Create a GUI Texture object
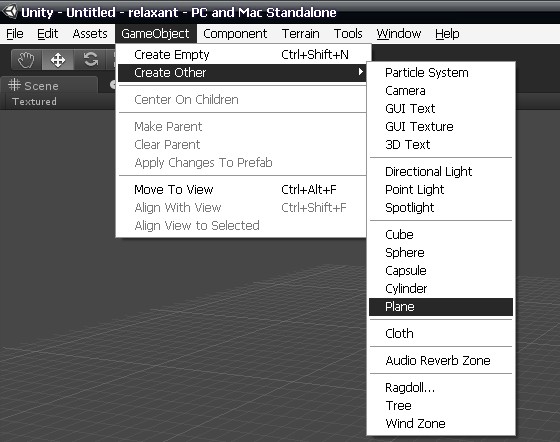Screen dimensions: 560x442 point(441,126)
